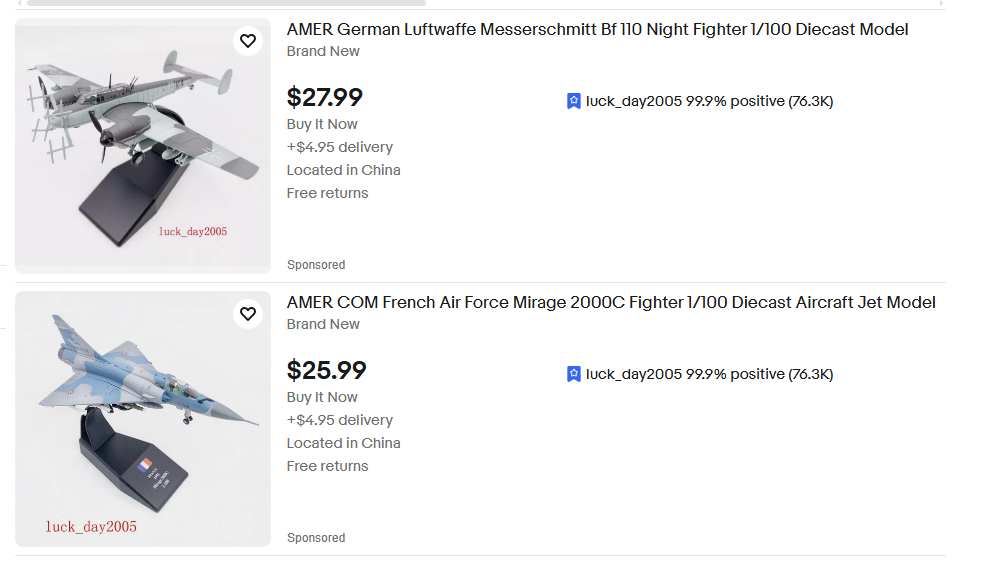This screenshot has width=984, height=563.
Task: Open Mirage 2000C Fighter listing title
Action: [x=611, y=303]
